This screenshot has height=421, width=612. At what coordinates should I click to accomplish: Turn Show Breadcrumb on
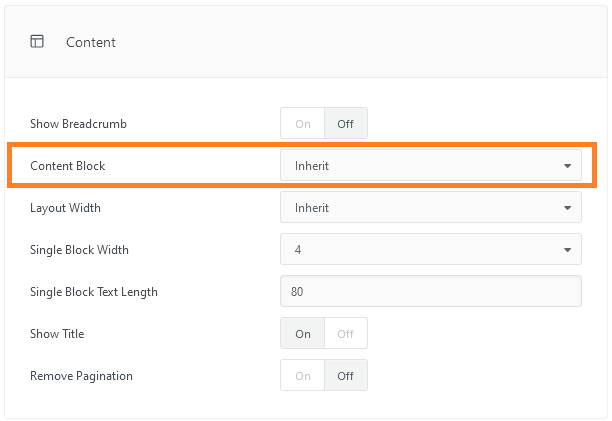point(302,124)
